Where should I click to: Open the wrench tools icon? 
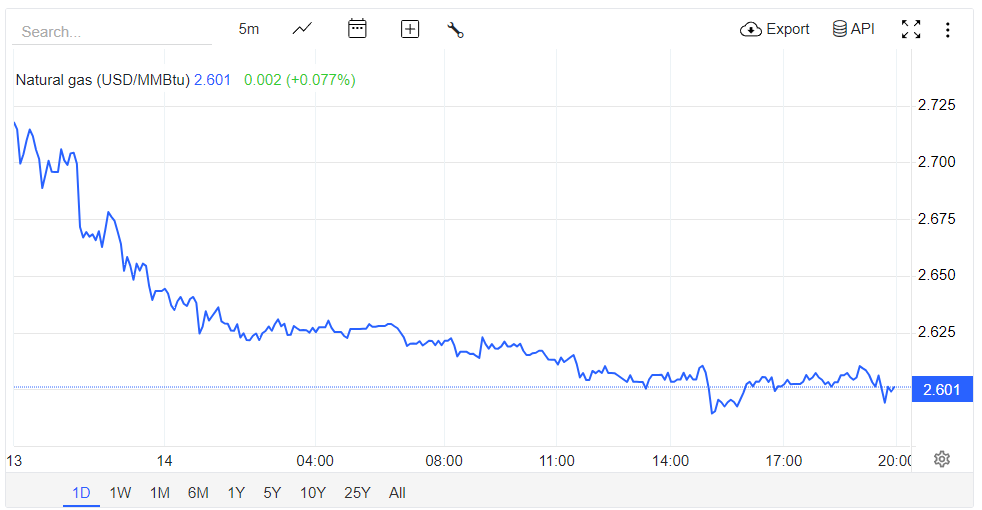456,29
